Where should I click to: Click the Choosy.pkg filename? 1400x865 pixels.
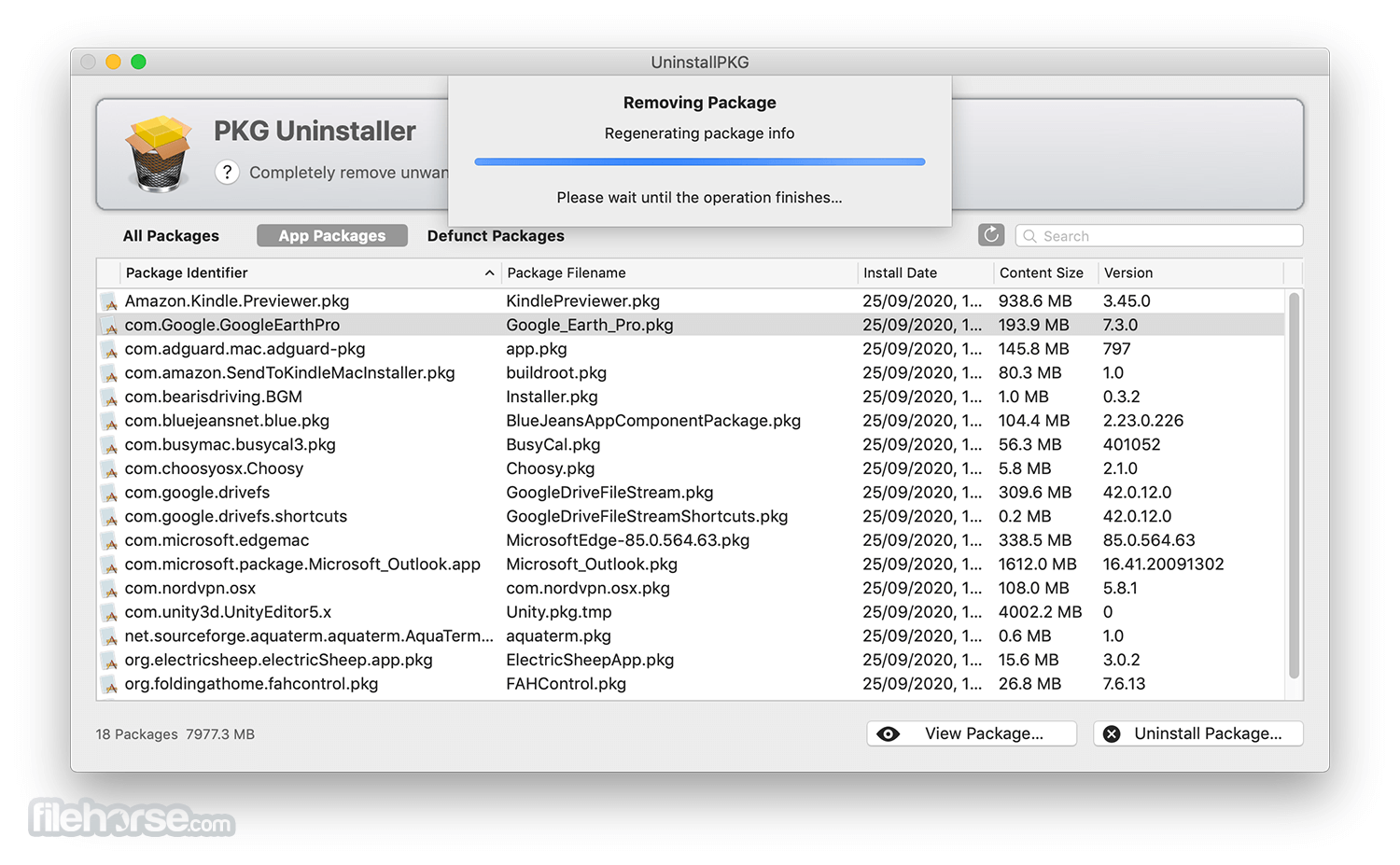(550, 468)
